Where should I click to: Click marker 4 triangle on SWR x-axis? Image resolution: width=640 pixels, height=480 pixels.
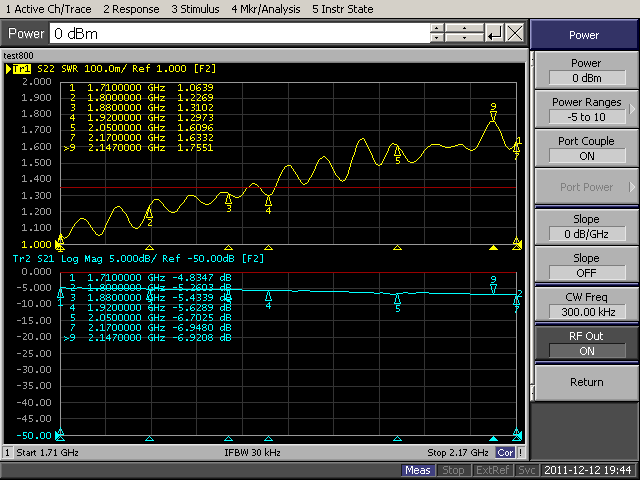268,247
